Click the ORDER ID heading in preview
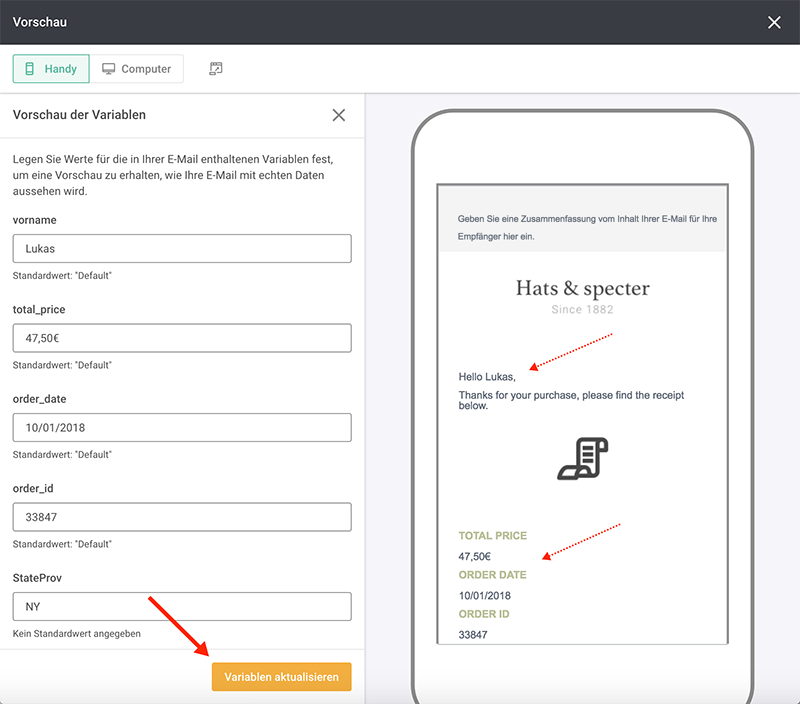Image resolution: width=800 pixels, height=704 pixels. tap(484, 614)
